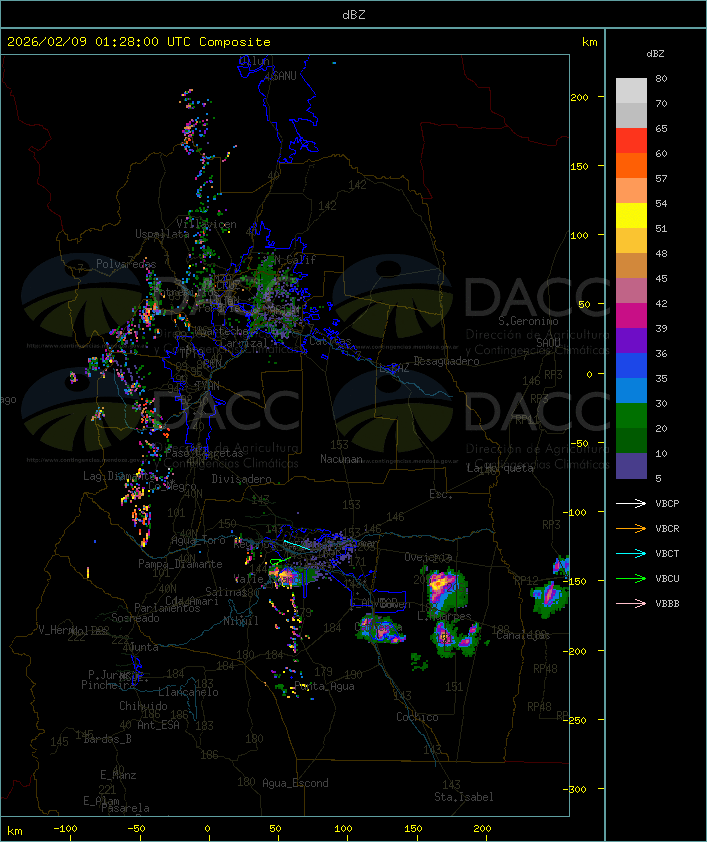The height and width of the screenshot is (842, 707).
Task: Click the Polvaredas map label
Action: pyautogui.click(x=126, y=264)
